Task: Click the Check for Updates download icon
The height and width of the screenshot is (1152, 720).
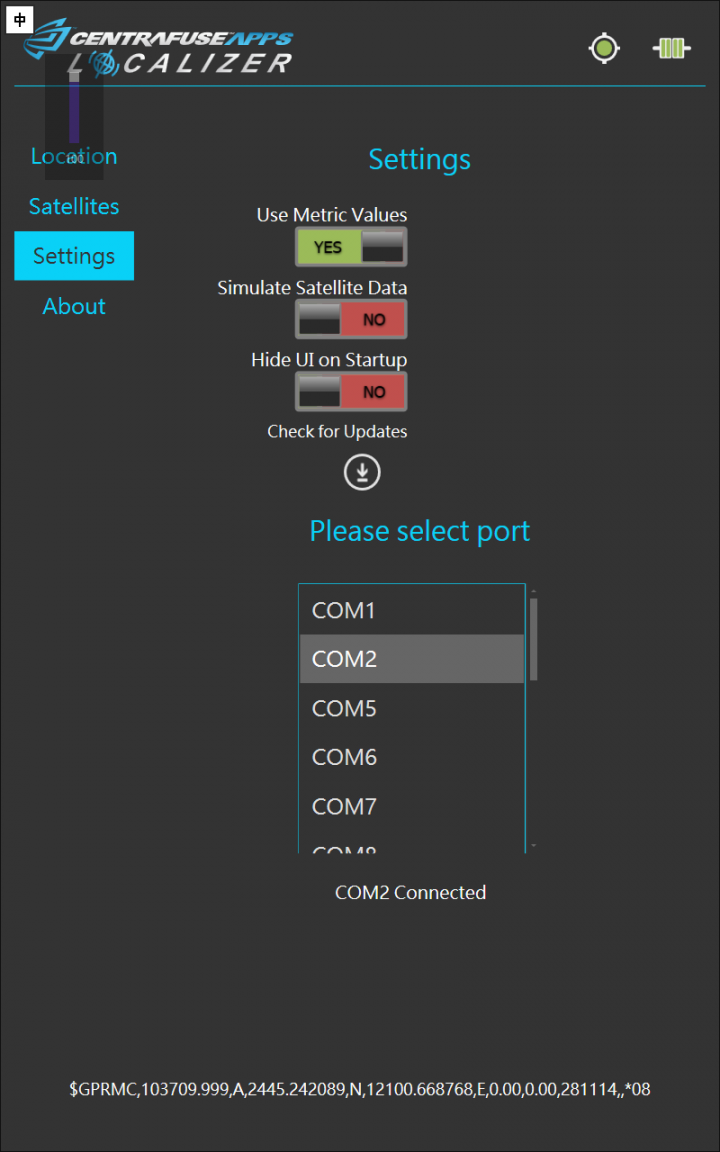Action: coord(362,472)
